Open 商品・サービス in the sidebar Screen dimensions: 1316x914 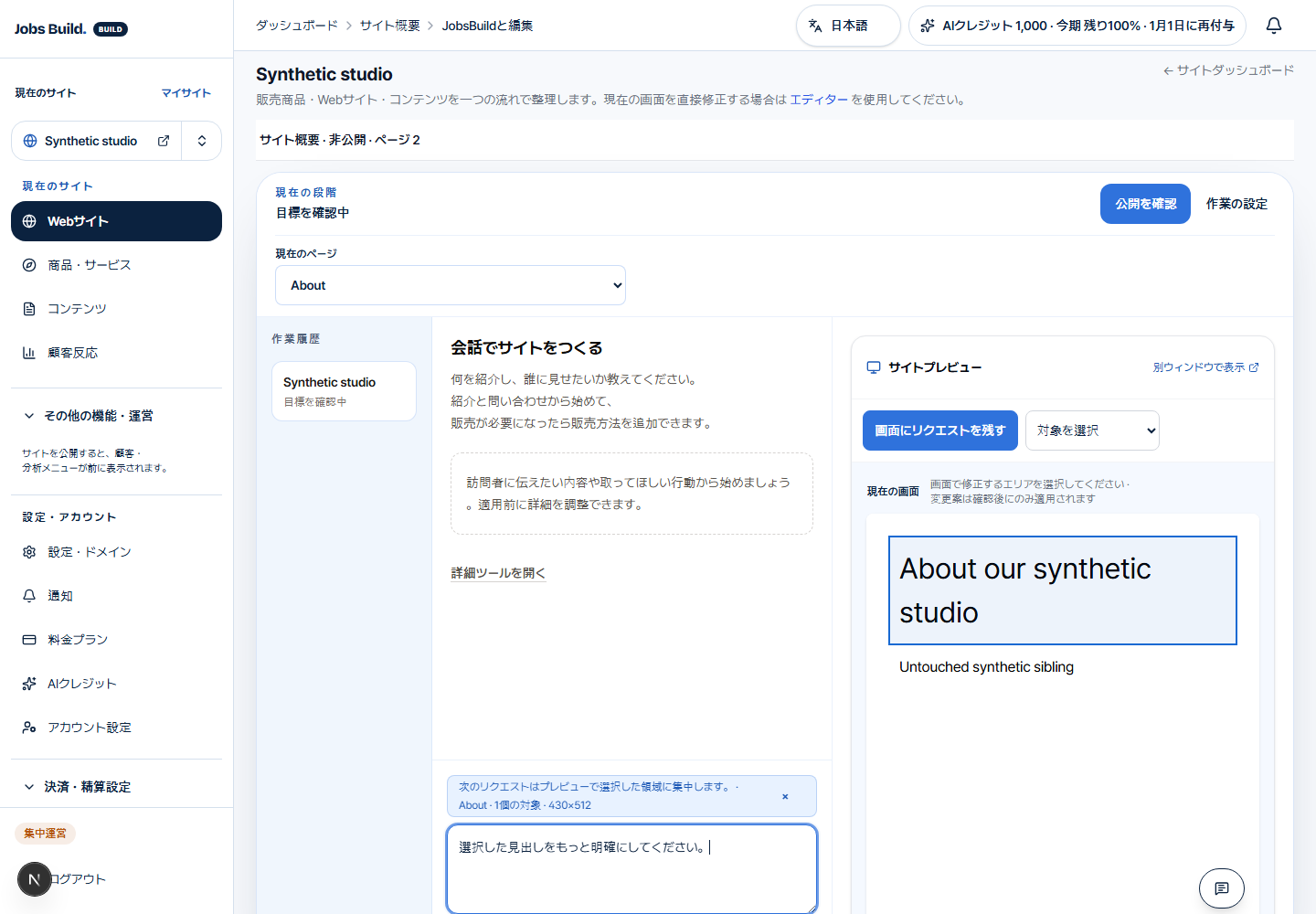coord(116,265)
